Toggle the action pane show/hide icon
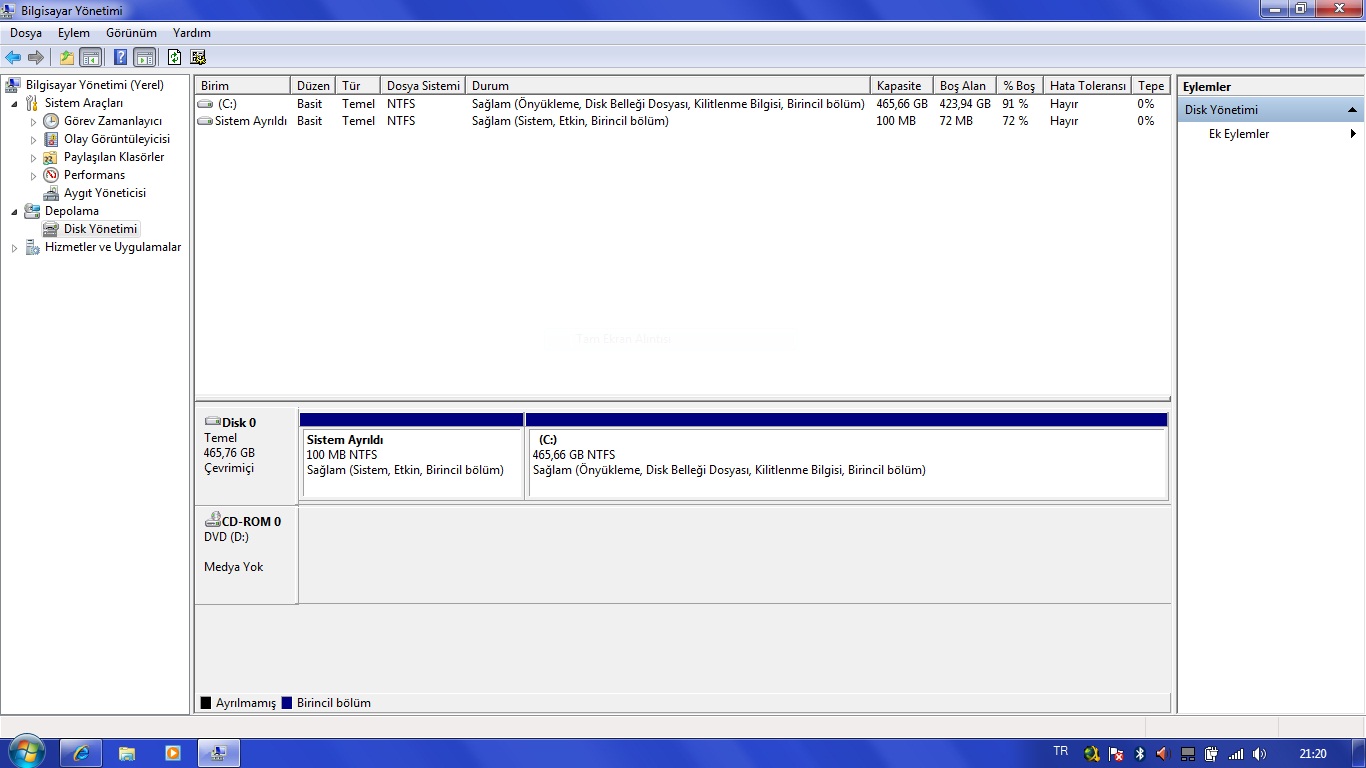1366x768 pixels. click(x=145, y=57)
